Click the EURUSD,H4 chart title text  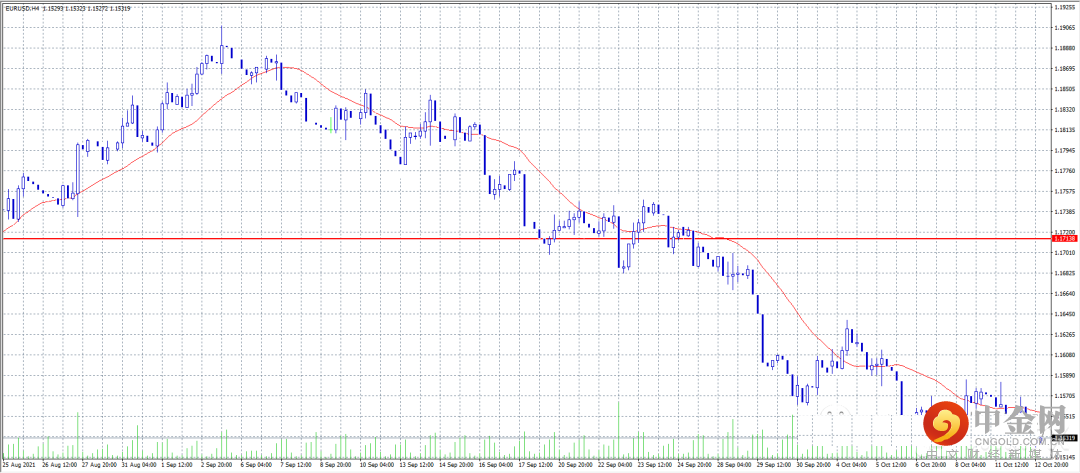pos(21,8)
